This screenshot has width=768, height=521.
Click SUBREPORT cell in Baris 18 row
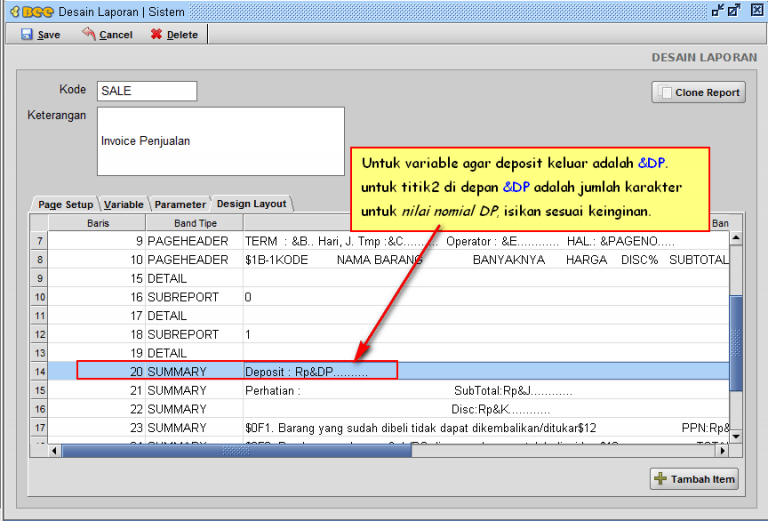(194, 334)
